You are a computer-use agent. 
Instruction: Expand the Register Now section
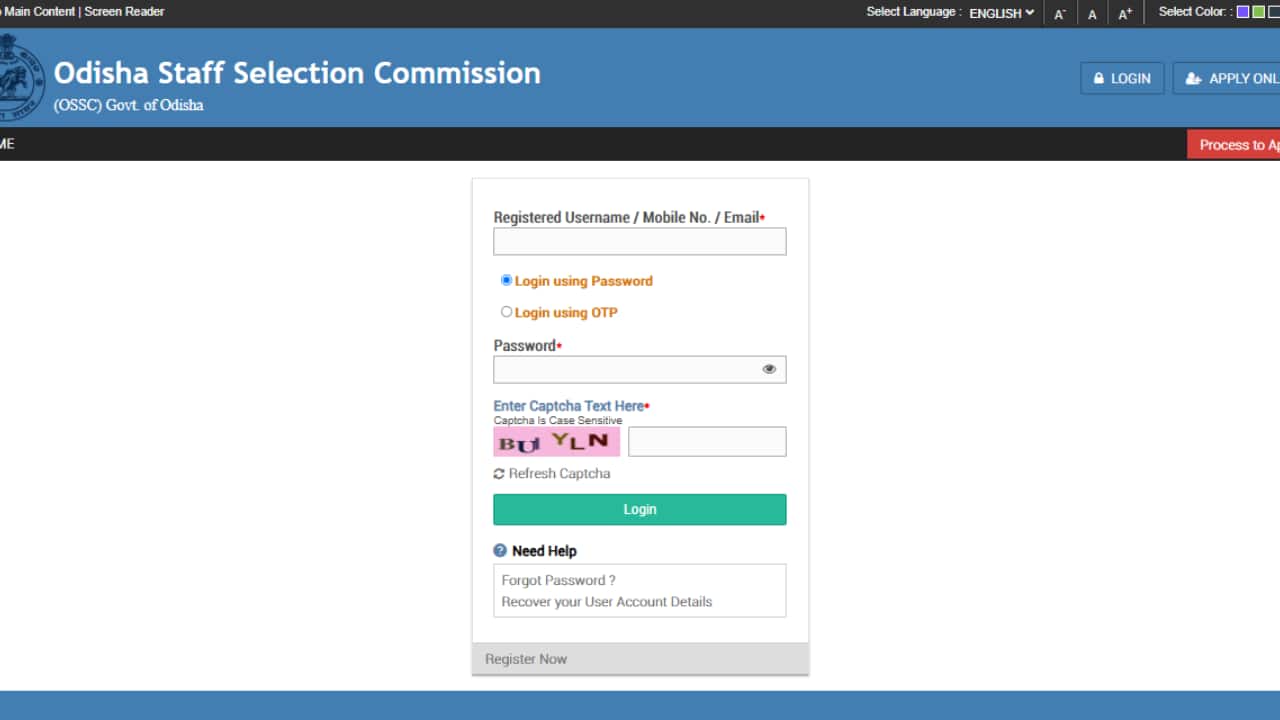[x=526, y=658]
